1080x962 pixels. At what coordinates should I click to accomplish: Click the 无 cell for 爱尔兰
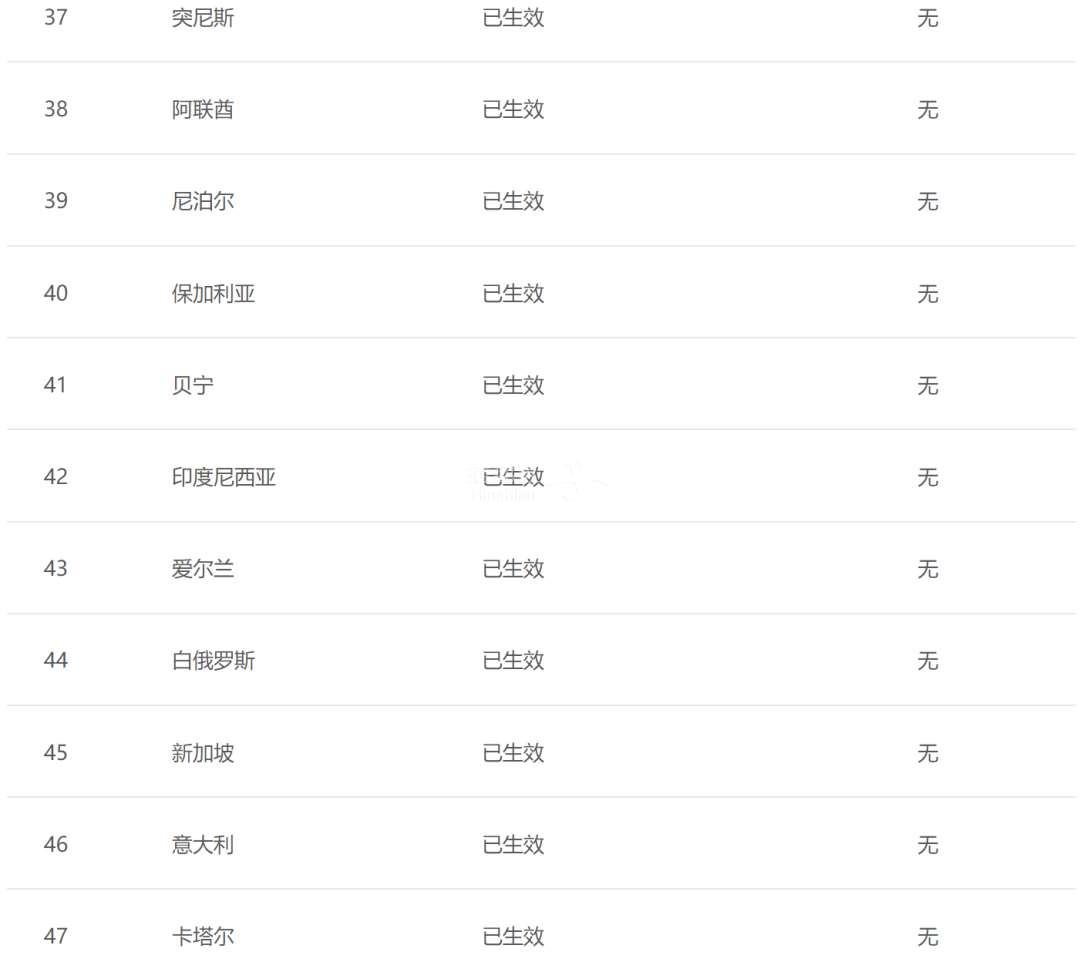[928, 569]
